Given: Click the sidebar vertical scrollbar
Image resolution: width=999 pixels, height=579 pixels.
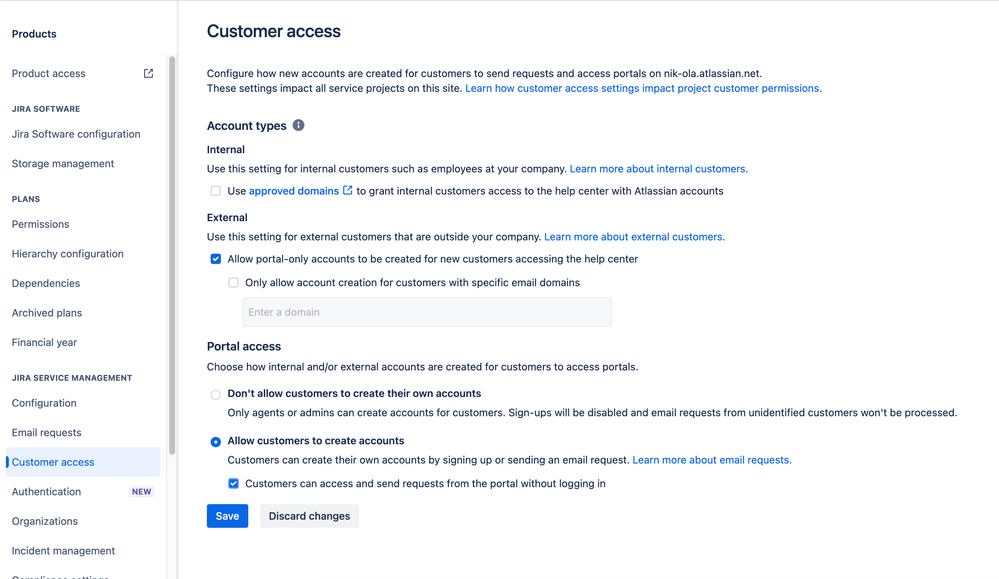Looking at the screenshot, I should [172, 255].
